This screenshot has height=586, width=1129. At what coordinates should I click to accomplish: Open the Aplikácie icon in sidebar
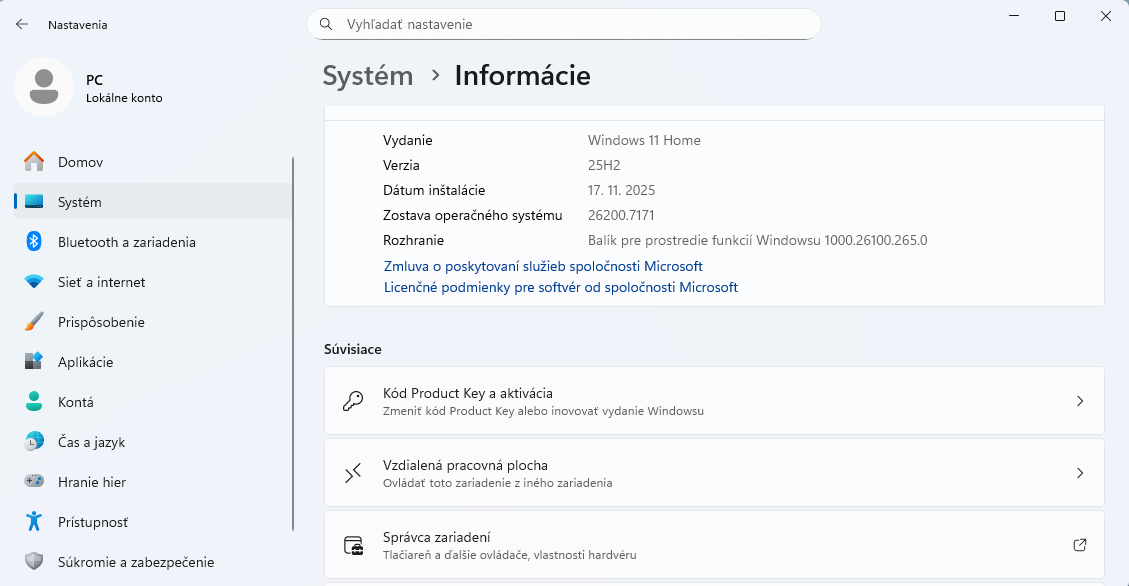[x=34, y=362]
